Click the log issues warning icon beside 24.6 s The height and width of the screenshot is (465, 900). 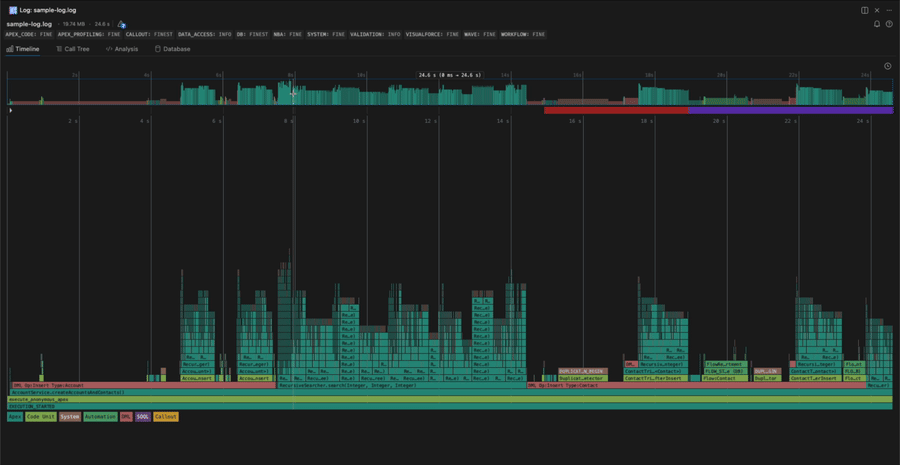tap(122, 25)
